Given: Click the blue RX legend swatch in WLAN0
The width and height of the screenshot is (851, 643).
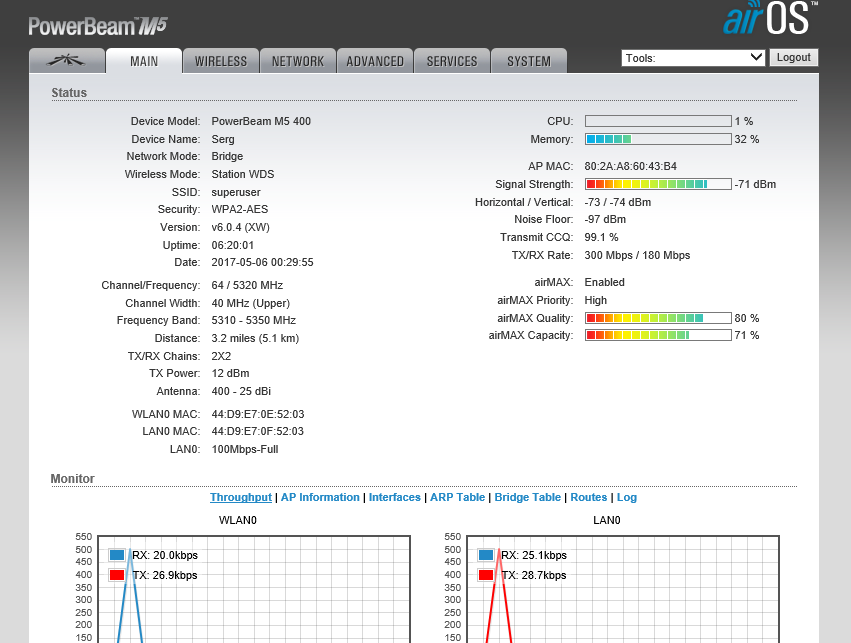Looking at the screenshot, I should click(x=117, y=555).
